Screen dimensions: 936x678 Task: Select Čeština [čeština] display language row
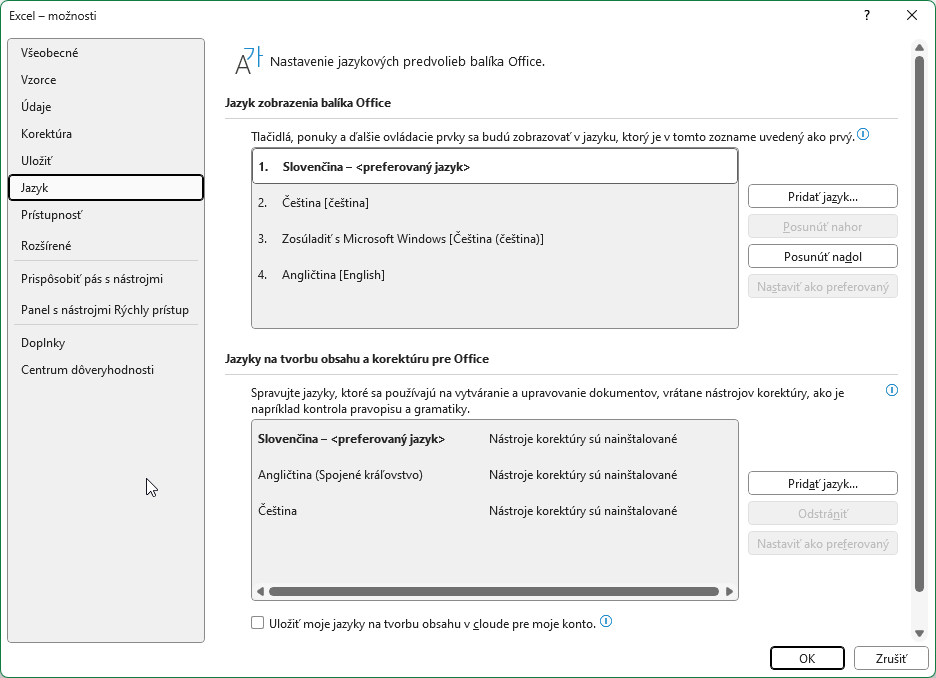click(x=495, y=202)
